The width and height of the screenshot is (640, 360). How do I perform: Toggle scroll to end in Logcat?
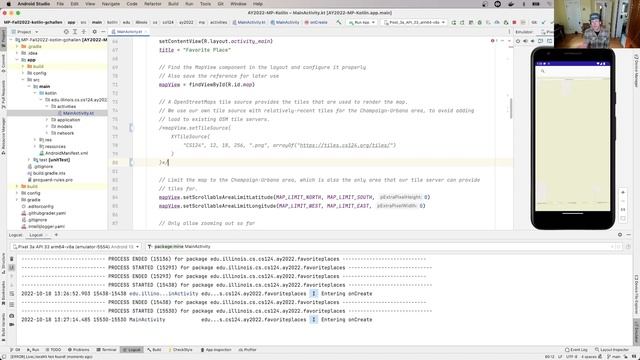point(11,268)
